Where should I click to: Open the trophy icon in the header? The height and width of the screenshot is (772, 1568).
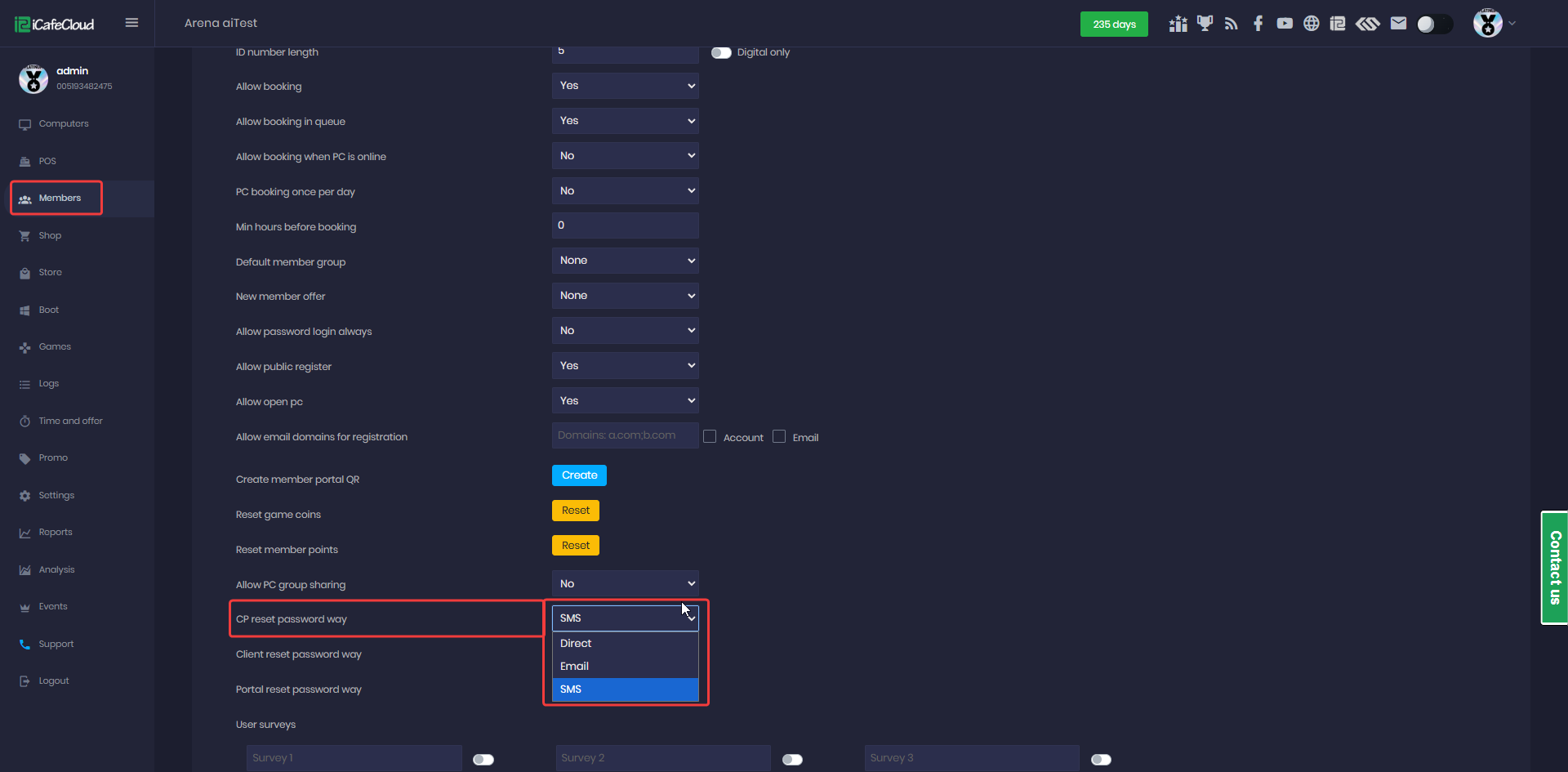(1205, 23)
